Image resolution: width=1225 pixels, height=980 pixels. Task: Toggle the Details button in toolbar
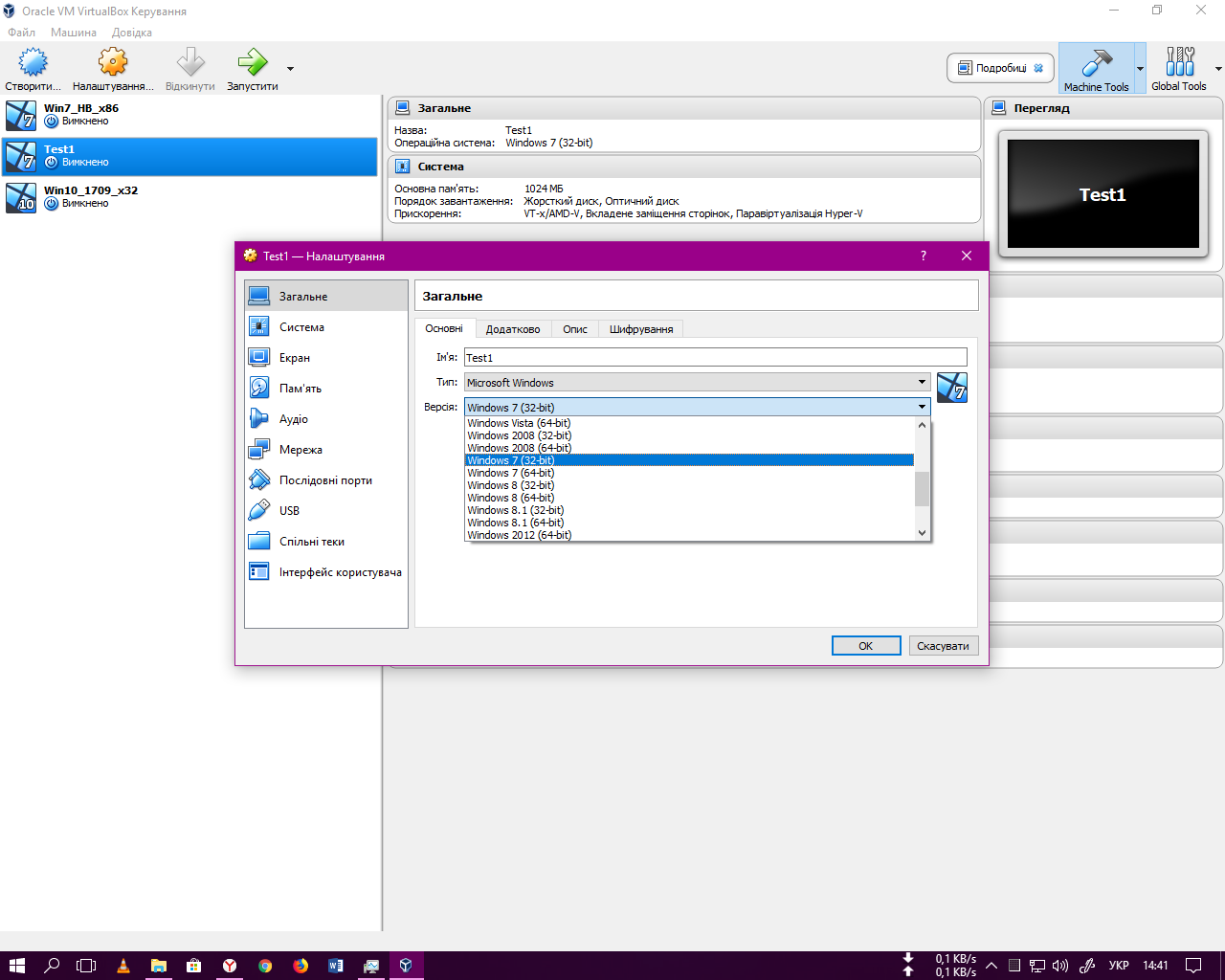pos(1000,68)
